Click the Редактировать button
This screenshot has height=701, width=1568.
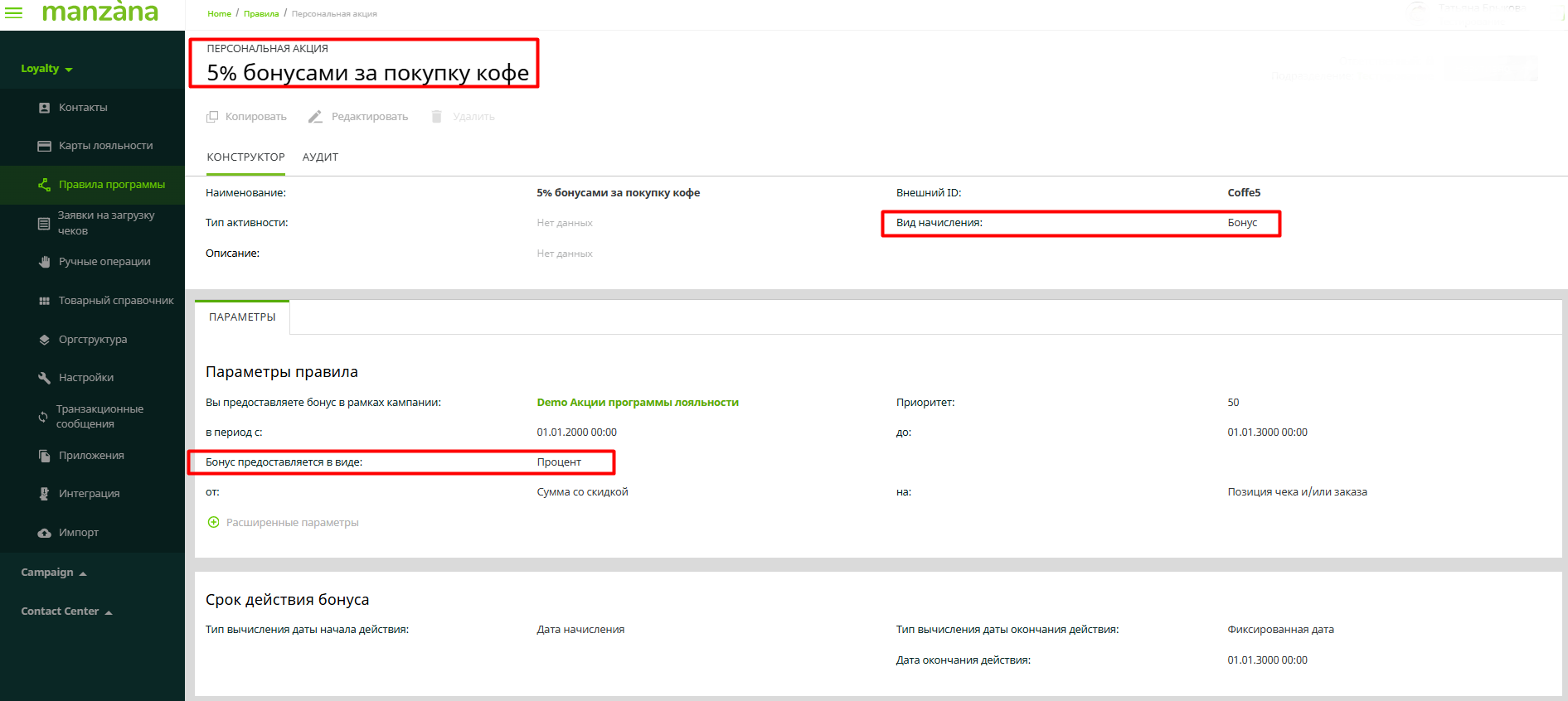[358, 117]
